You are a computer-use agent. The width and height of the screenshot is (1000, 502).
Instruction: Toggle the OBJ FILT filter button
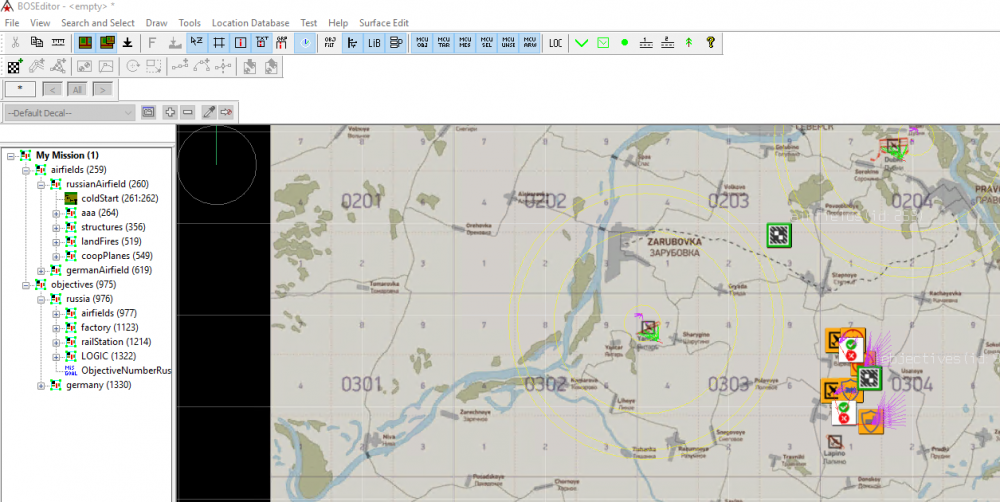tap(330, 43)
